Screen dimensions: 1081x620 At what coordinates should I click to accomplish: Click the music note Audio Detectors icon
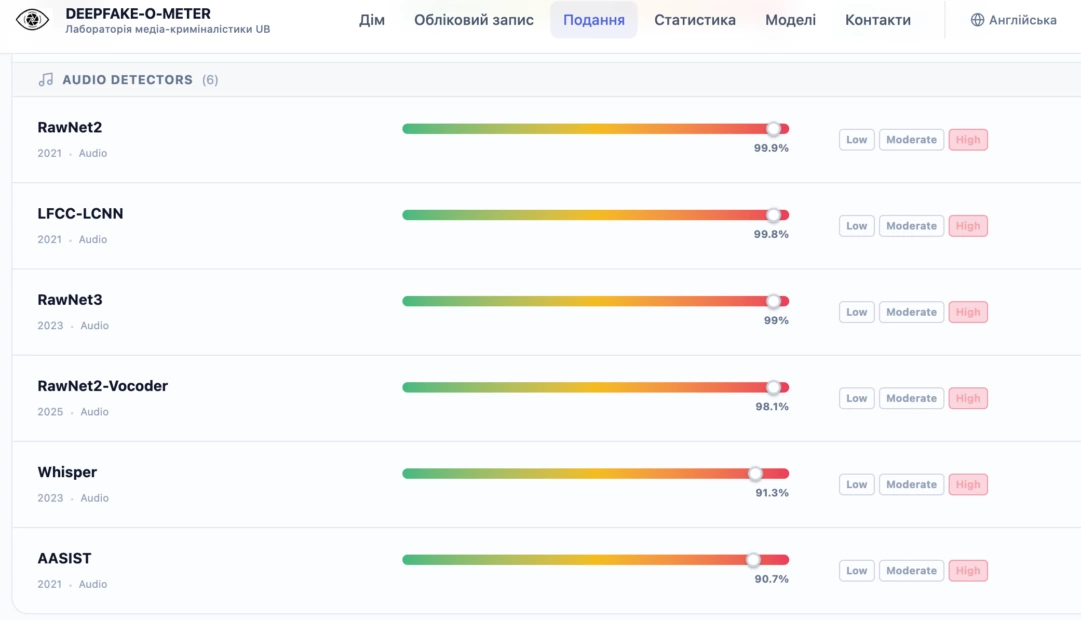46,80
